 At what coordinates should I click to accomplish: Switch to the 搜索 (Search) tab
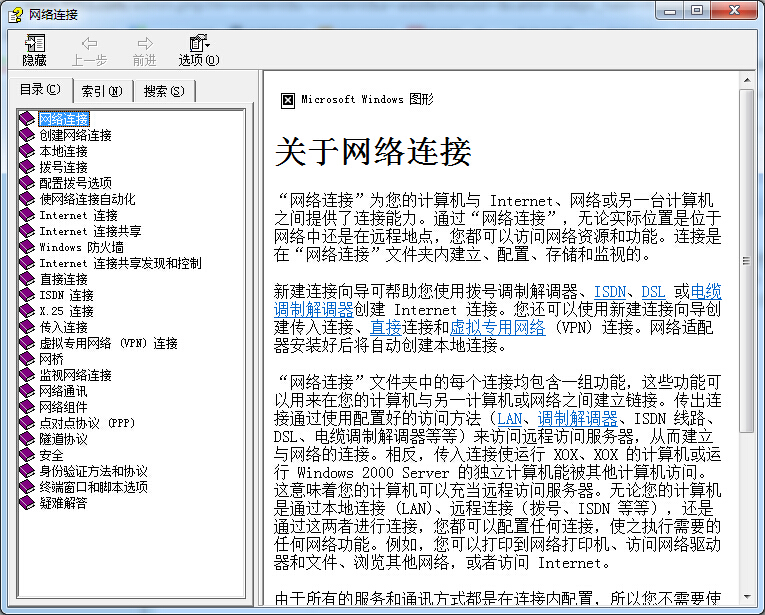coord(164,91)
